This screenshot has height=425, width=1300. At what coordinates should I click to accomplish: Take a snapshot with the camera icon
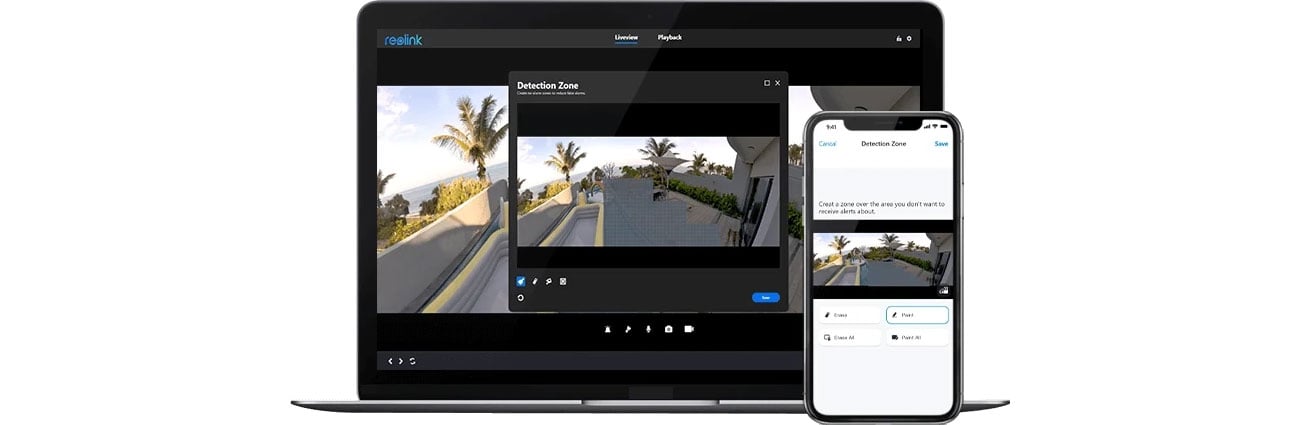click(x=668, y=329)
